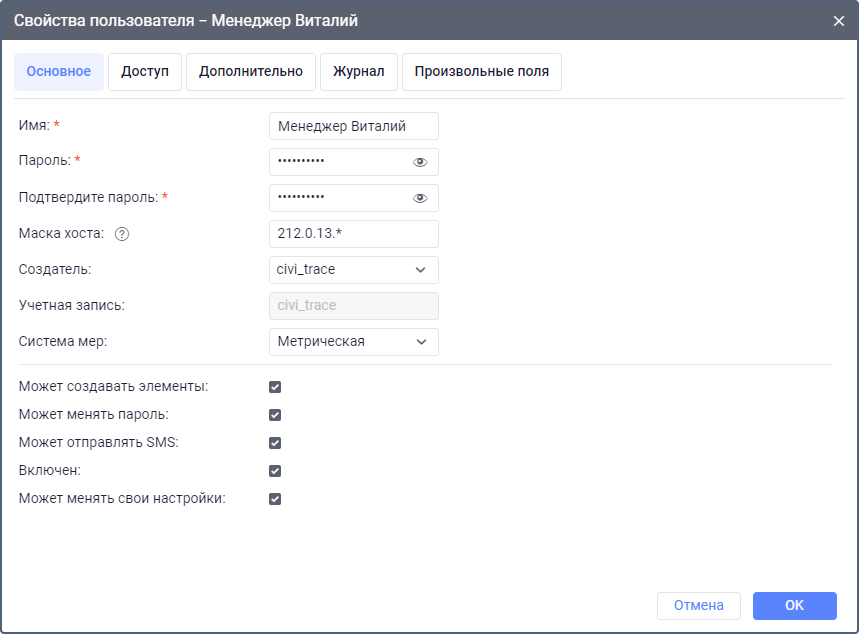The width and height of the screenshot is (859, 634).
Task: Focus the Маска хоста input field
Action: click(354, 234)
